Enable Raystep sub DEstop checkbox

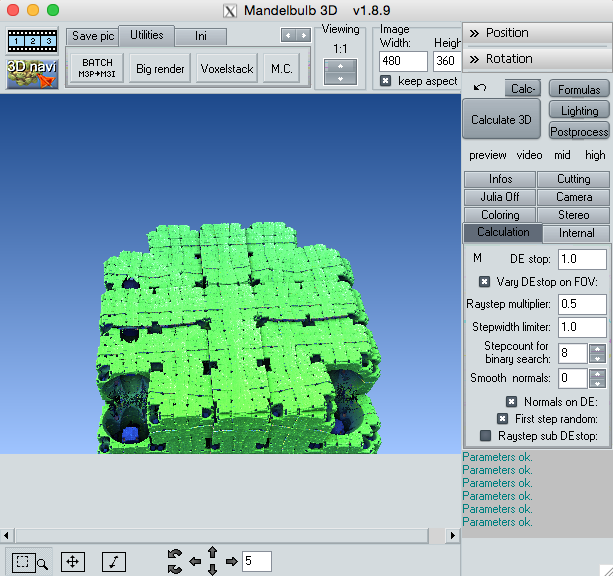pyautogui.click(x=485, y=436)
